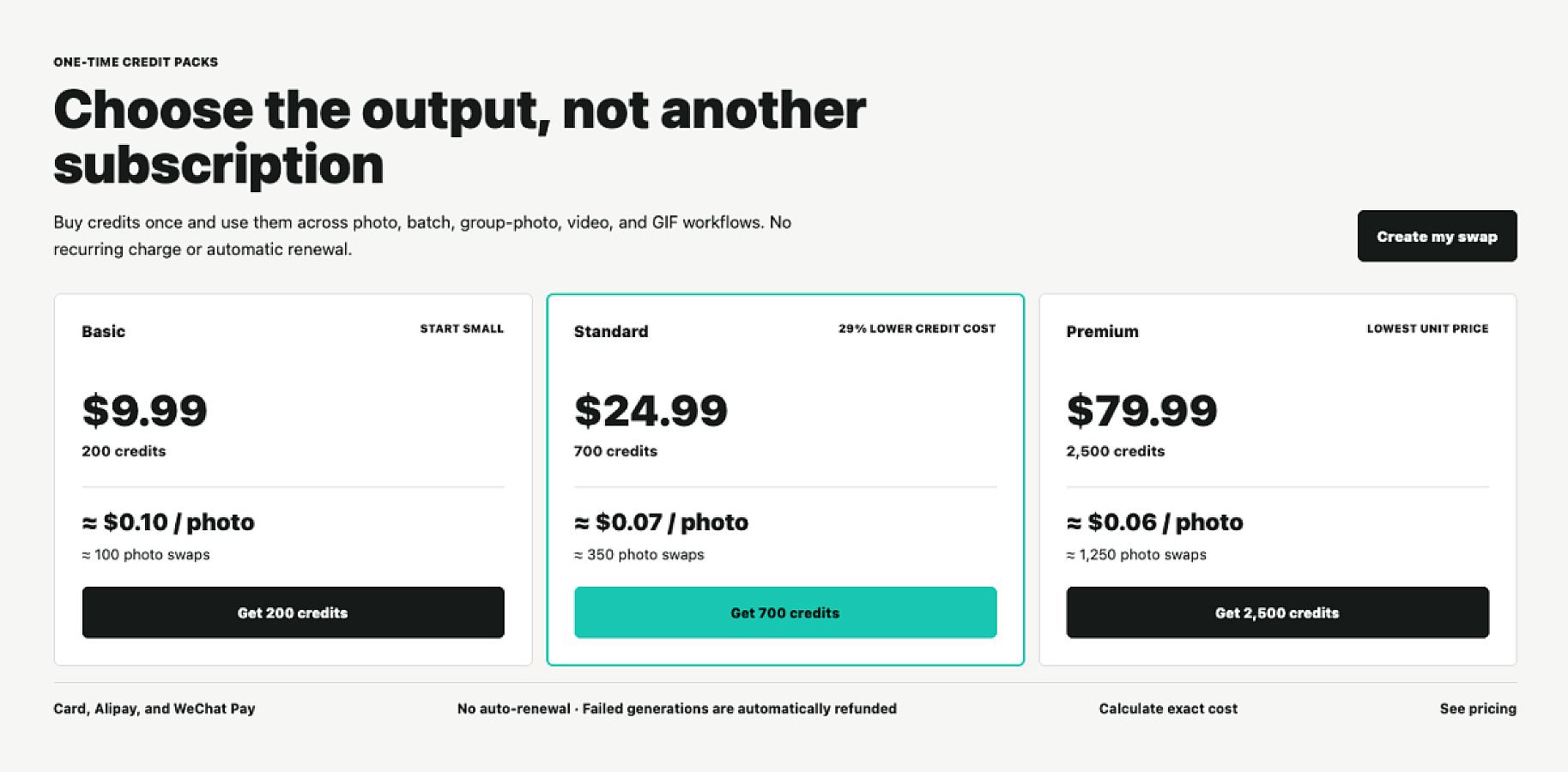Buy the Basic pack with Get 200 credits

(x=293, y=612)
